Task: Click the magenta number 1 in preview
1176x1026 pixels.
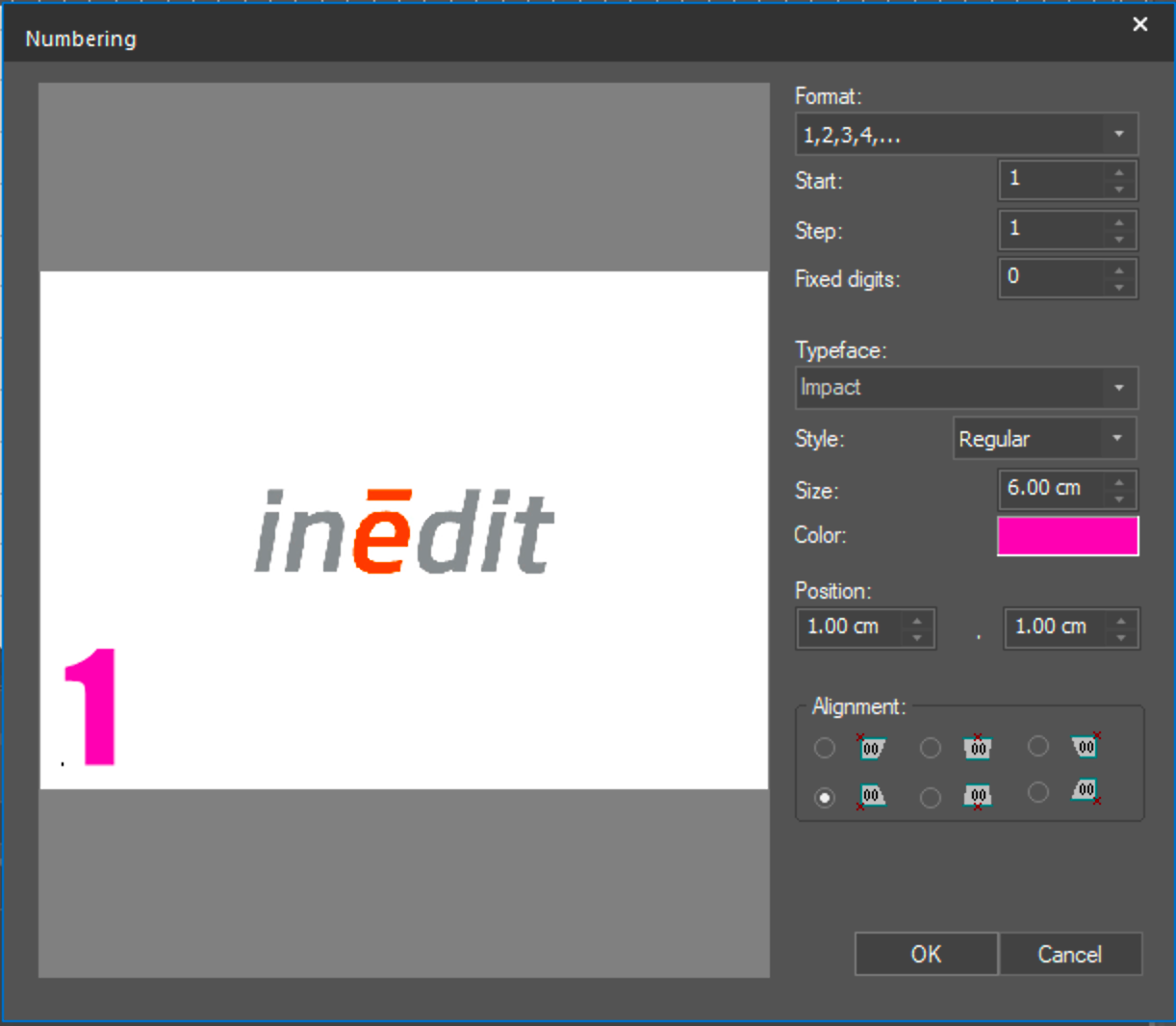Action: (x=90, y=706)
